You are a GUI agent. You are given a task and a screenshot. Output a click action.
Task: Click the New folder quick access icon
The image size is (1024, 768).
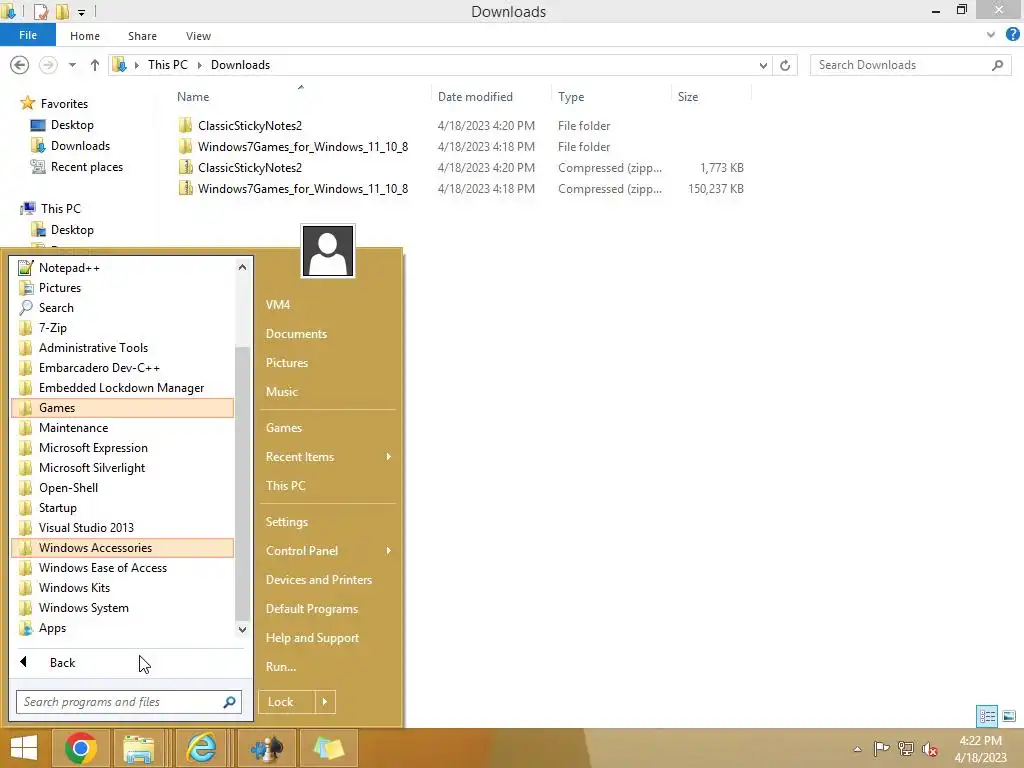(x=62, y=11)
